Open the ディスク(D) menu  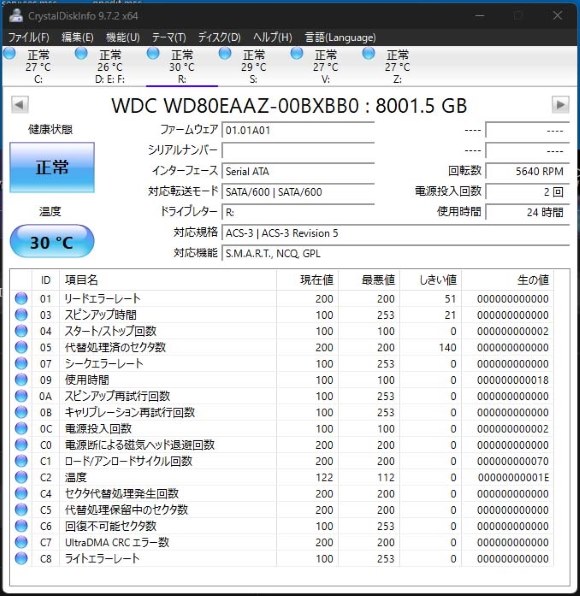219,37
